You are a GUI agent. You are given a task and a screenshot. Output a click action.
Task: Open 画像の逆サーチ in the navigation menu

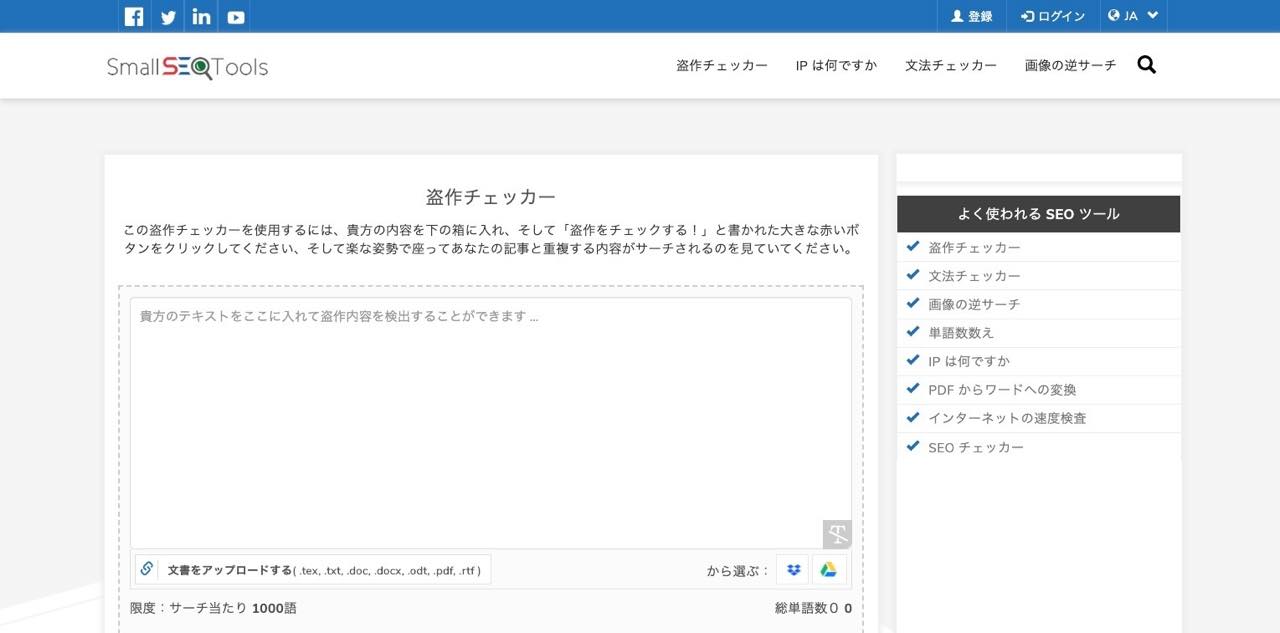pyautogui.click(x=1070, y=65)
